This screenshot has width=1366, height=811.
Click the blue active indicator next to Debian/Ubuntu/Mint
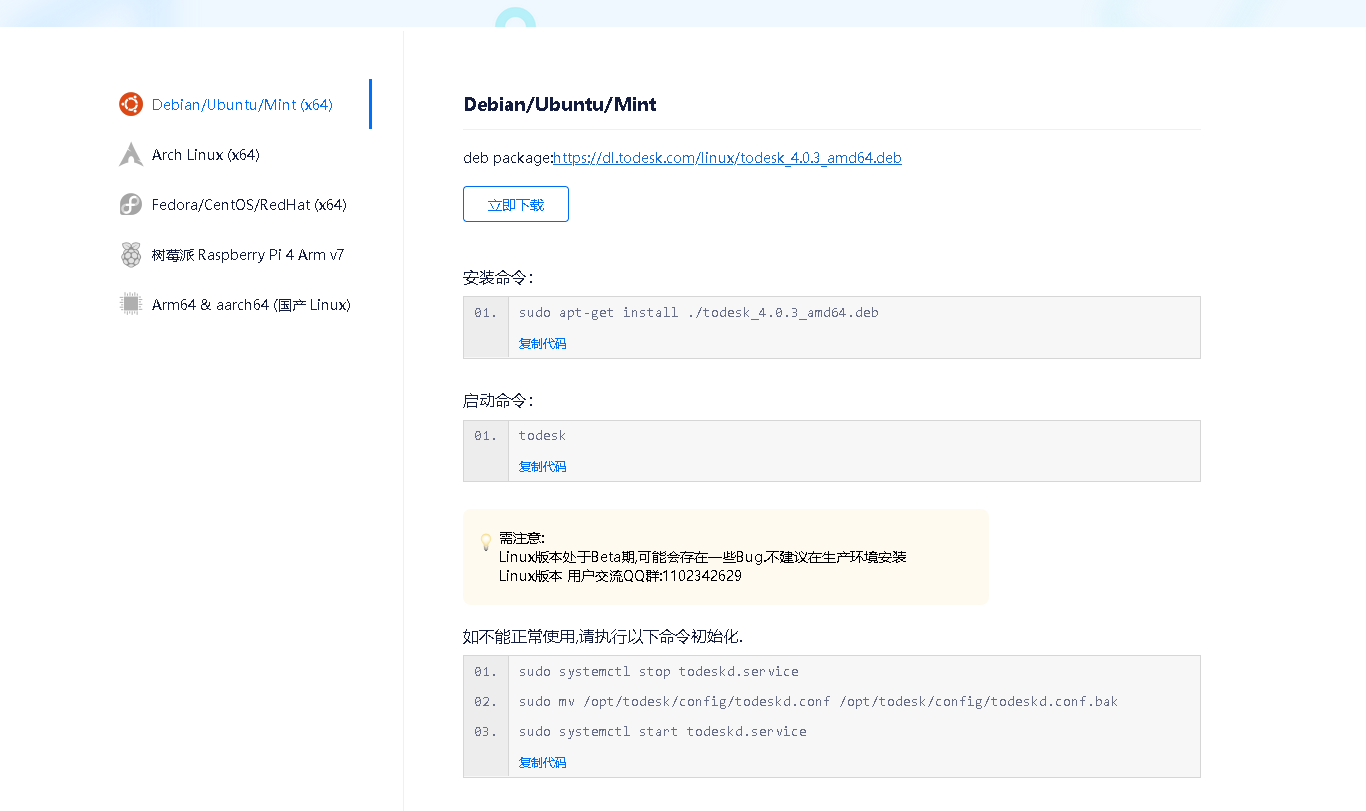click(x=371, y=103)
